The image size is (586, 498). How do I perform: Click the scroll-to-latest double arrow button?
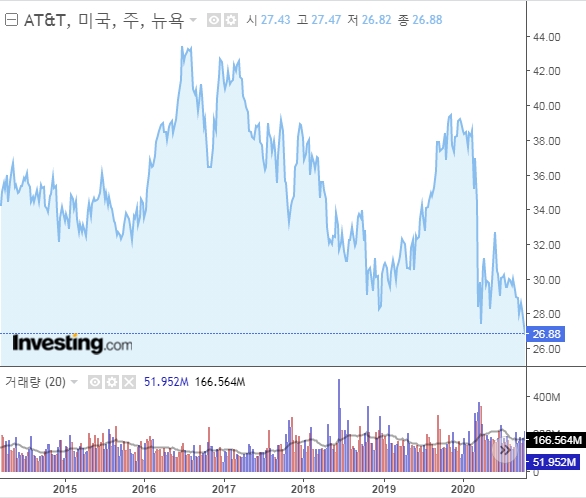point(505,449)
